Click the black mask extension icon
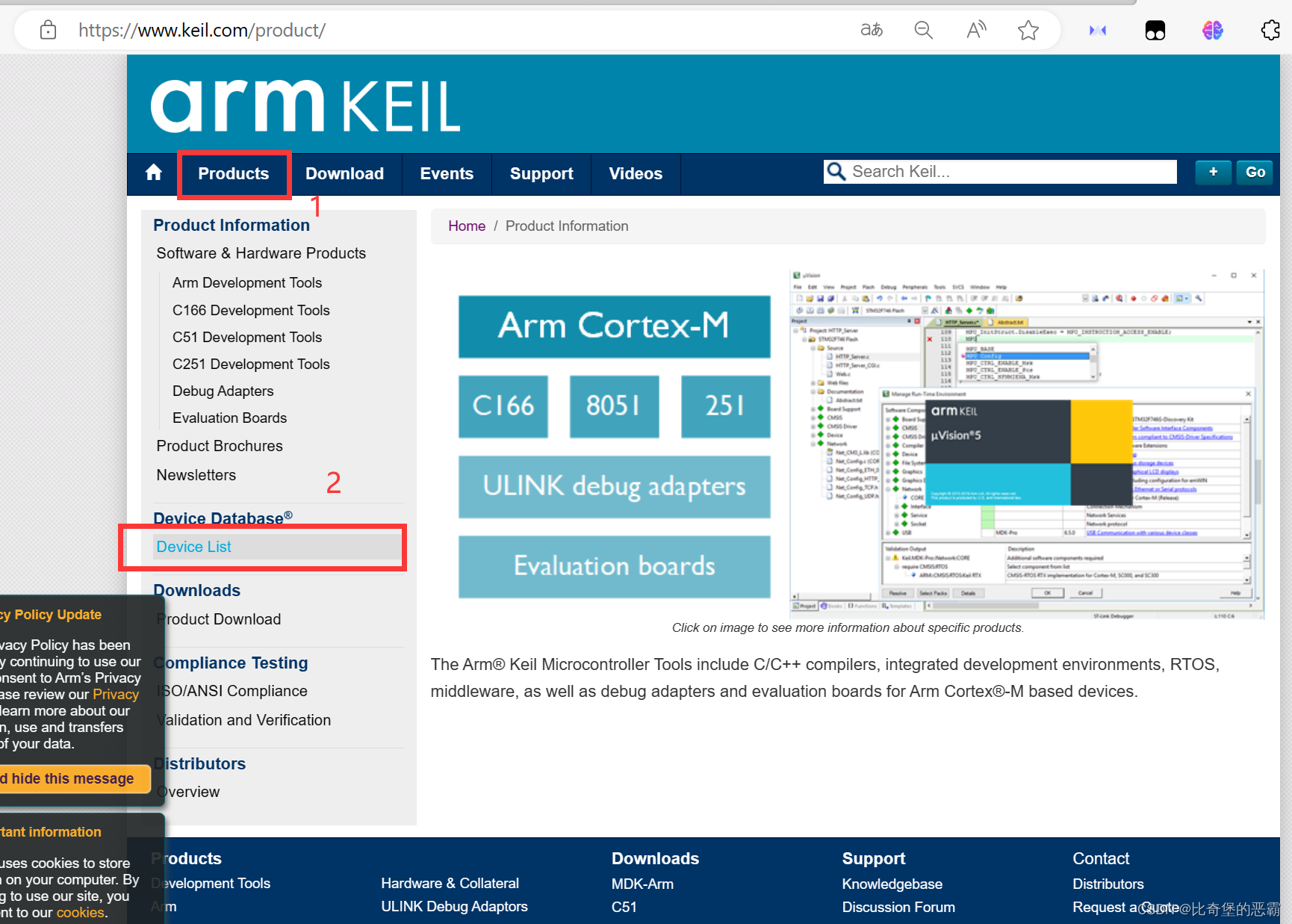This screenshot has height=924, width=1292. 1155,30
